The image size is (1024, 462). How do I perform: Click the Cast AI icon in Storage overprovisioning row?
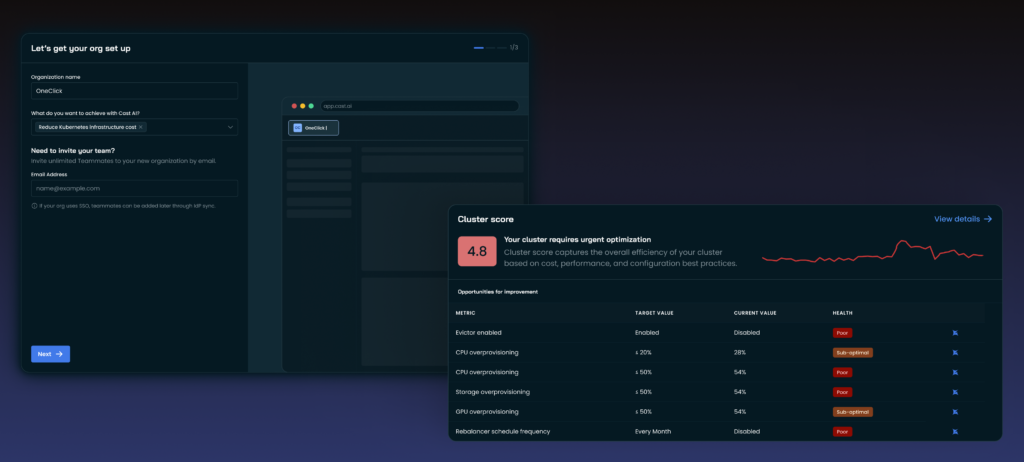coord(955,392)
